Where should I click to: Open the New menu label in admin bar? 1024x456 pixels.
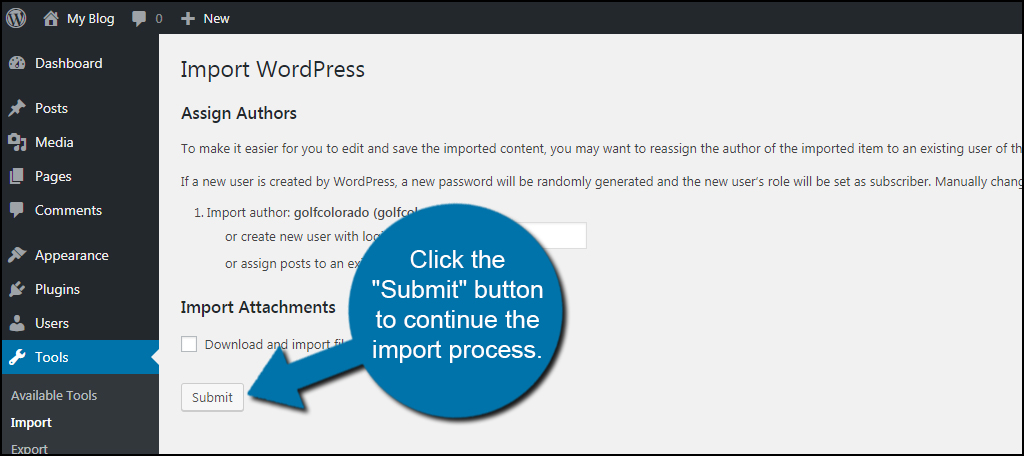tap(216, 18)
